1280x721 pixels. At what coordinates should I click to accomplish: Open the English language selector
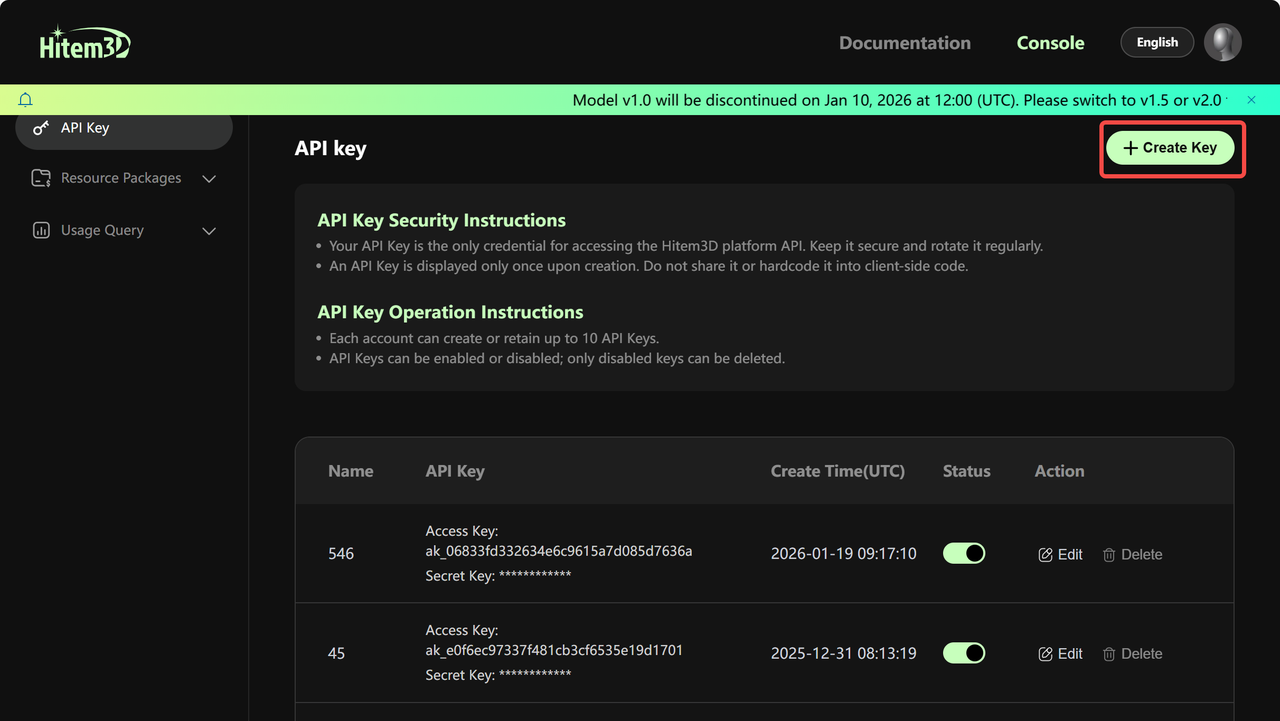(1157, 43)
